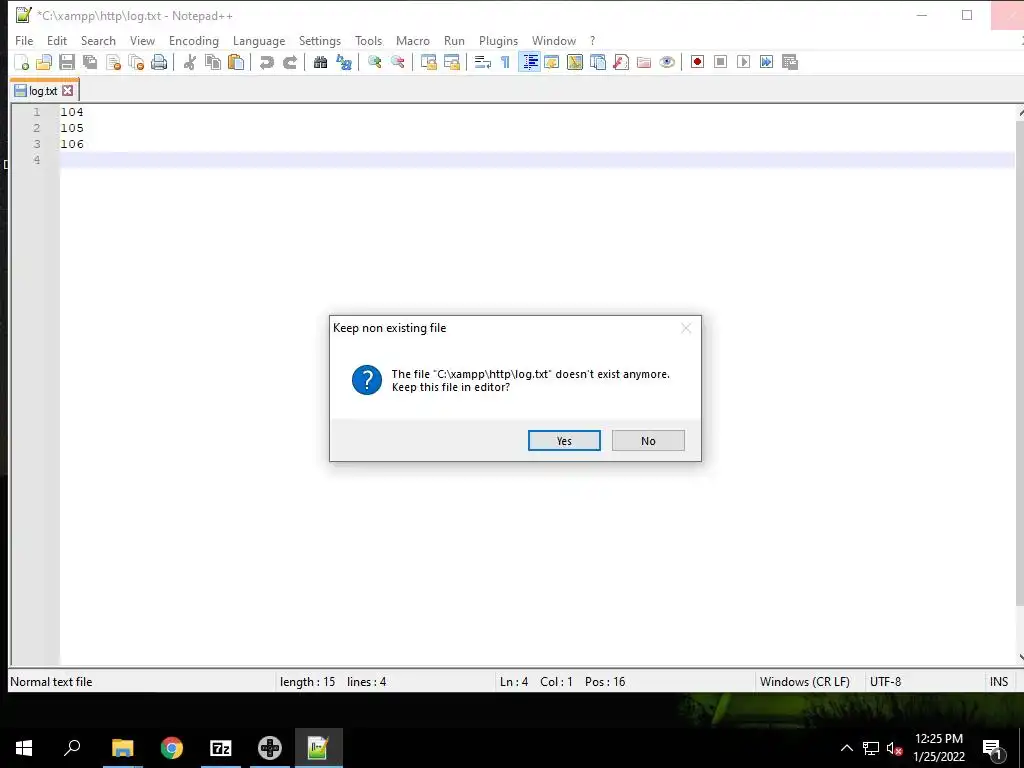The width and height of the screenshot is (1024, 768).
Task: Toggle show all characters pilcrow icon
Action: (505, 62)
